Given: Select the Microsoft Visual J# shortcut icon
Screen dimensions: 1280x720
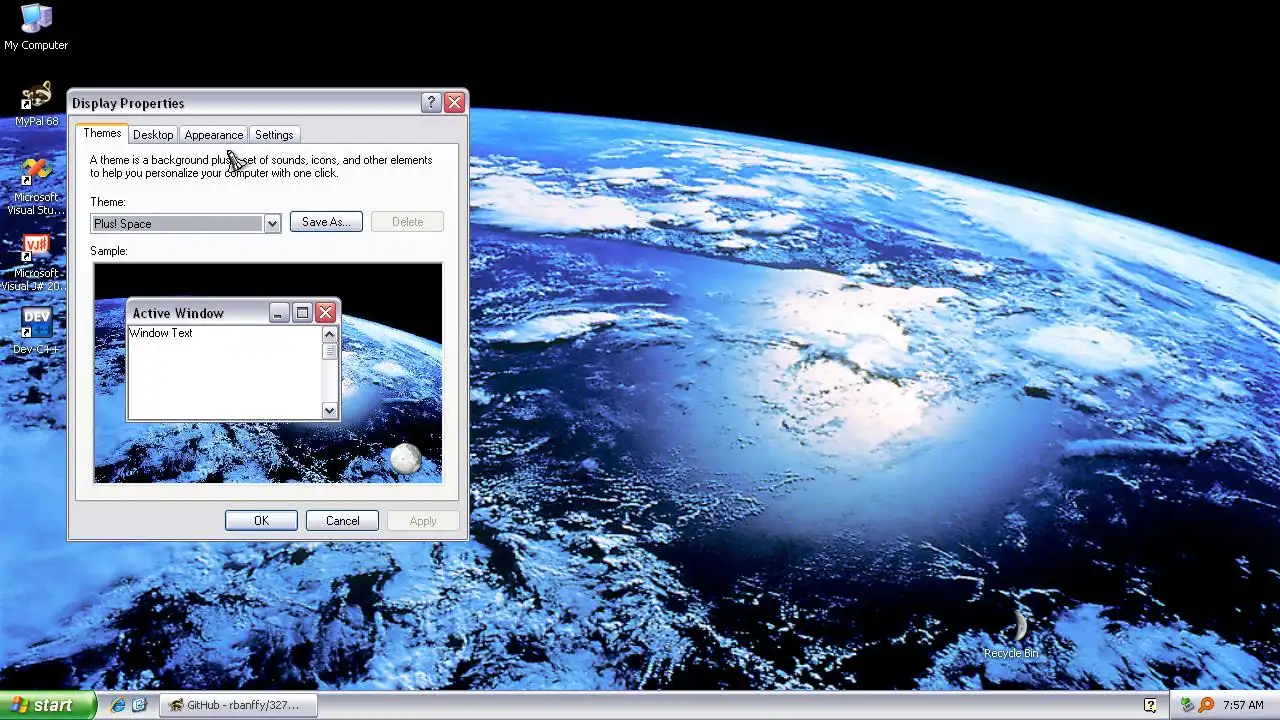Looking at the screenshot, I should tap(36, 263).
